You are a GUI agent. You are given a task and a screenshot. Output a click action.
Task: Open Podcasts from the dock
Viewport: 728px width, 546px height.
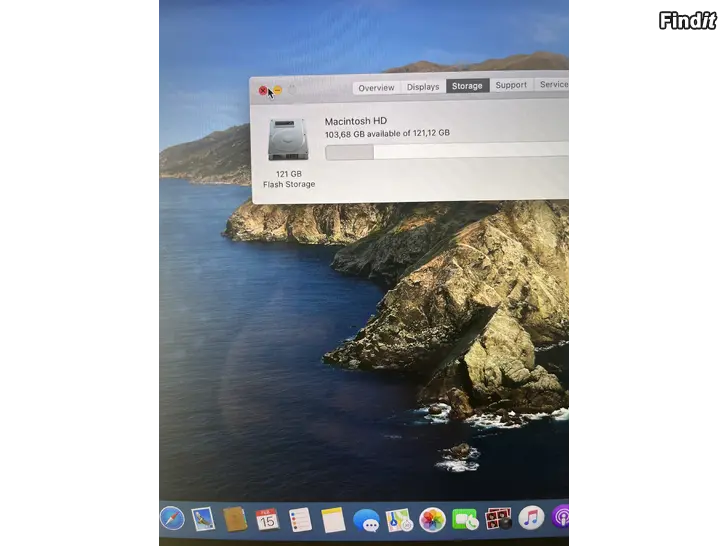[561, 517]
